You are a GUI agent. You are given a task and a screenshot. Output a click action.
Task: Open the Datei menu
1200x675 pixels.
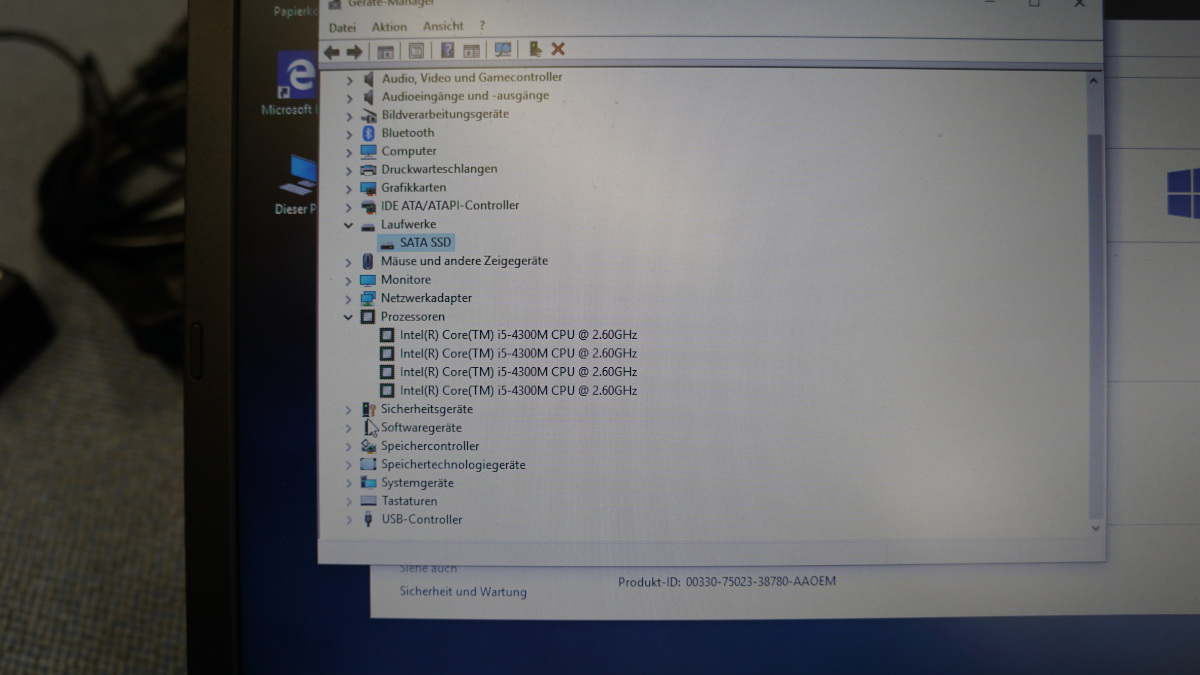click(342, 27)
